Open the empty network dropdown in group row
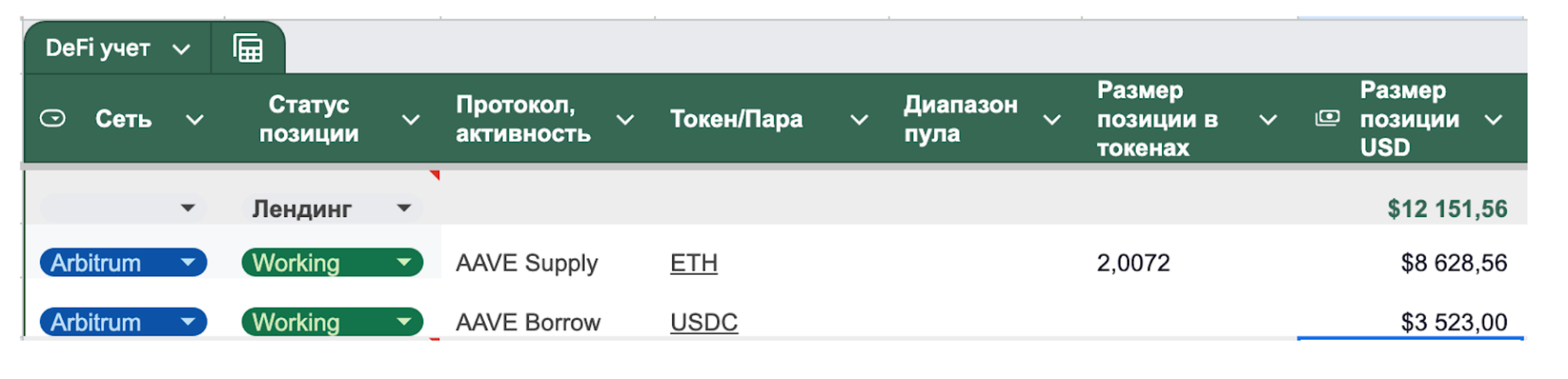This screenshot has height=379, width=1568. [187, 208]
